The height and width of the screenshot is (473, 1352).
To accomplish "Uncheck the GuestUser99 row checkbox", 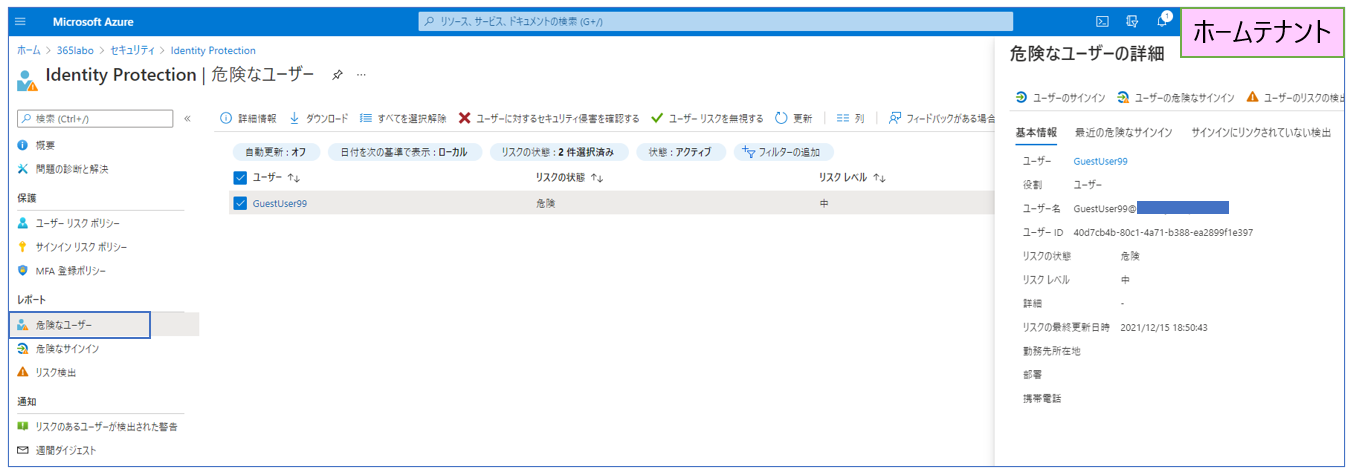I will tap(239, 203).
